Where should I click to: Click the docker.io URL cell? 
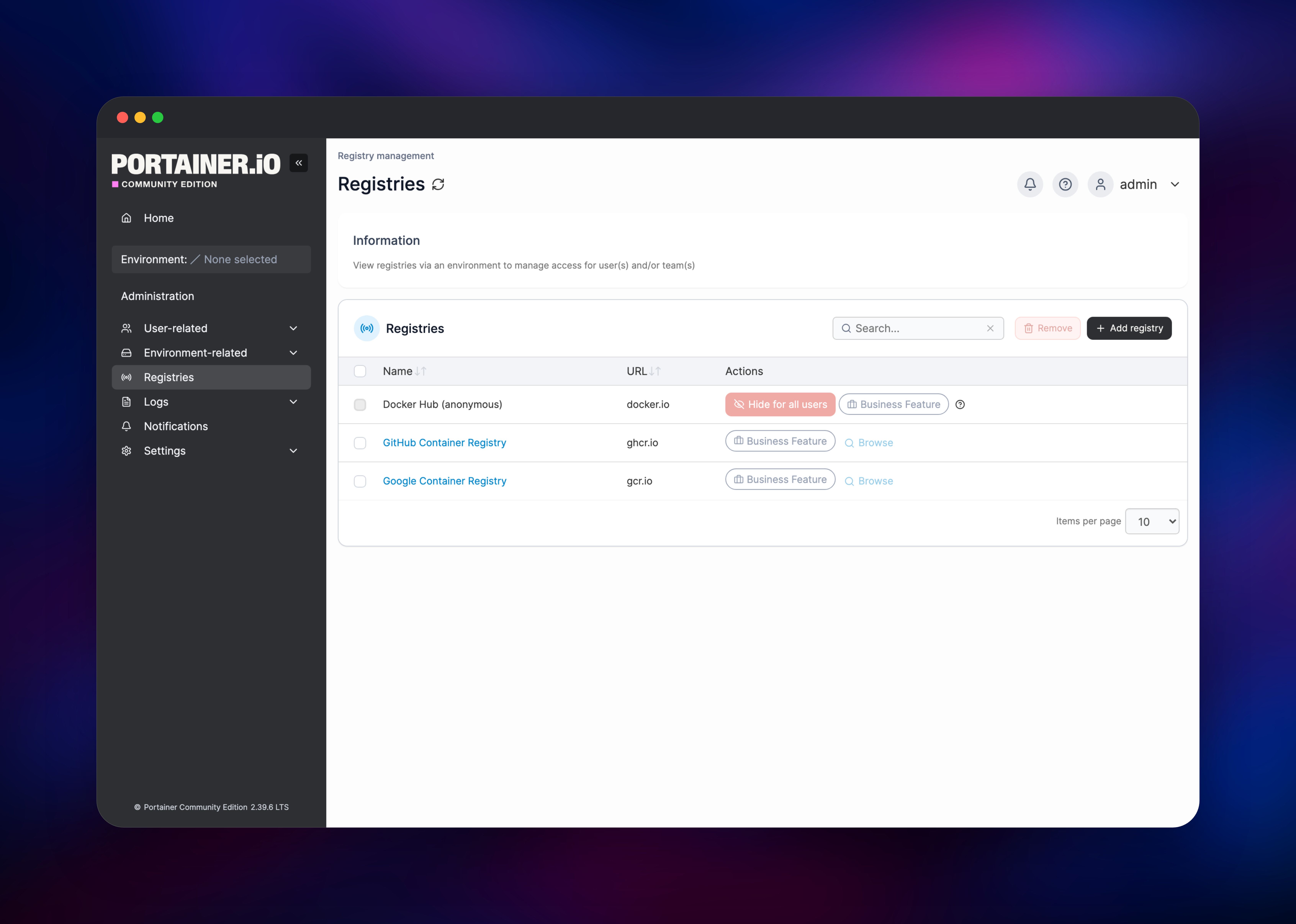[648, 404]
